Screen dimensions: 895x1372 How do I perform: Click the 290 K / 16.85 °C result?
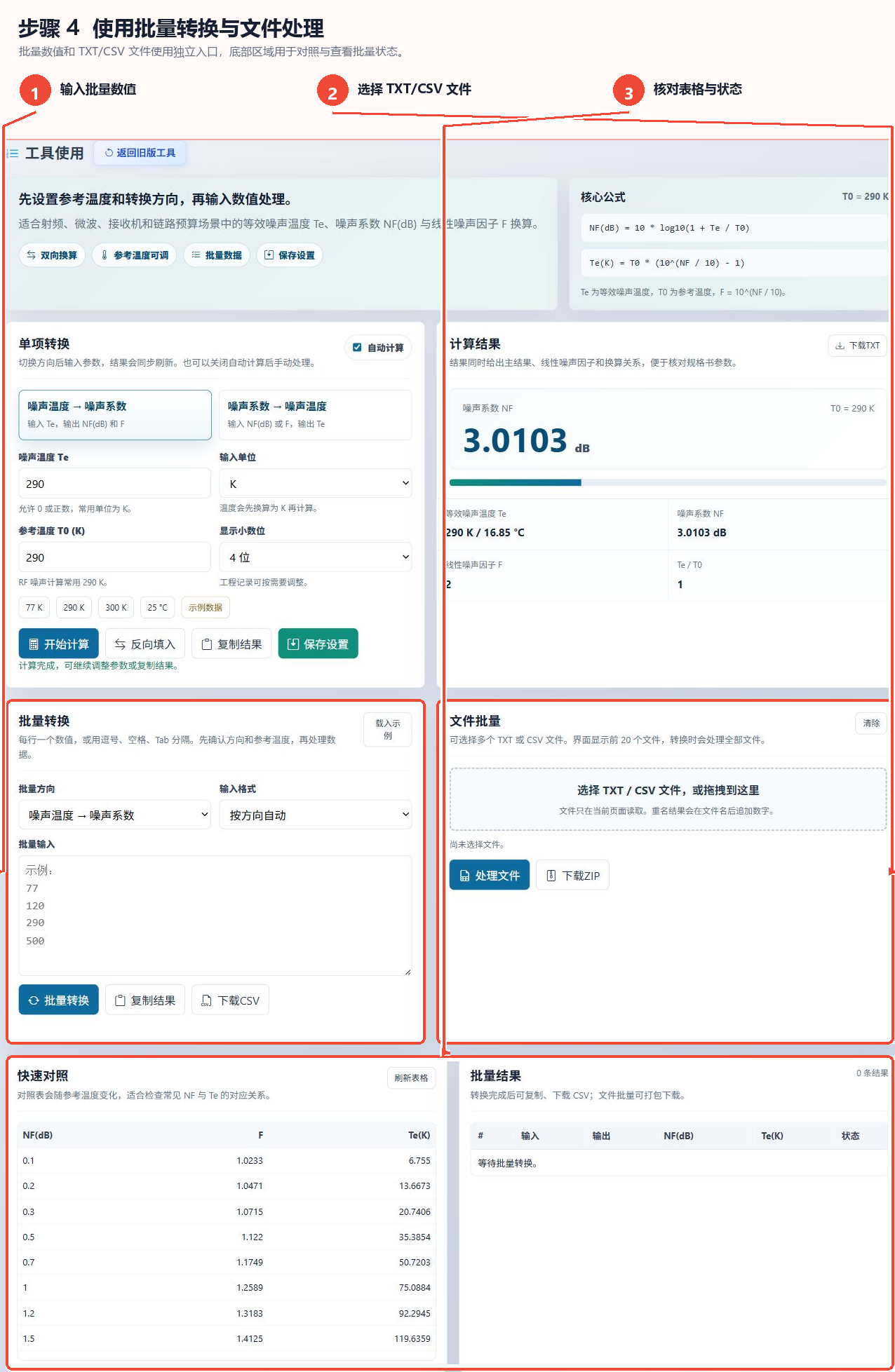point(485,533)
